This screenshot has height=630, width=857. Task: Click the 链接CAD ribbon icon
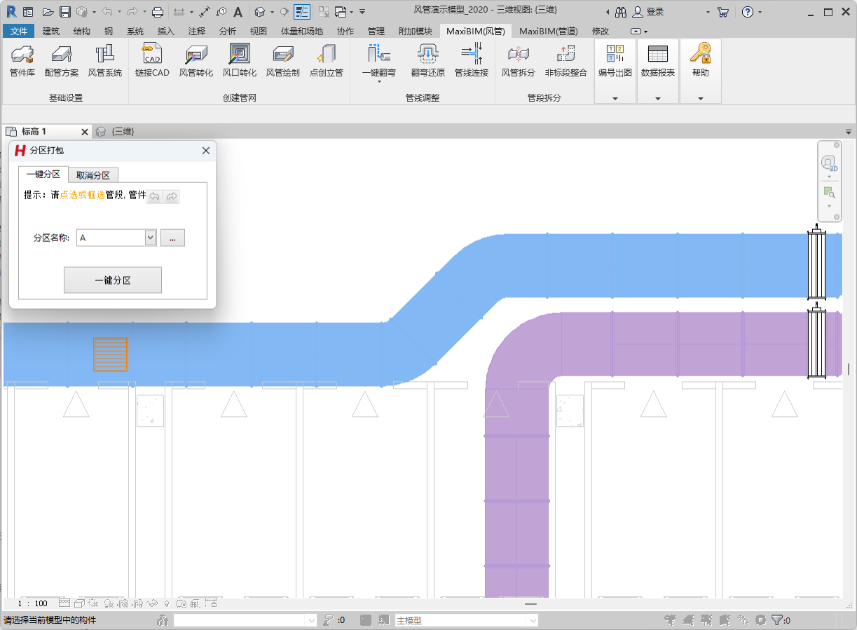(x=152, y=60)
